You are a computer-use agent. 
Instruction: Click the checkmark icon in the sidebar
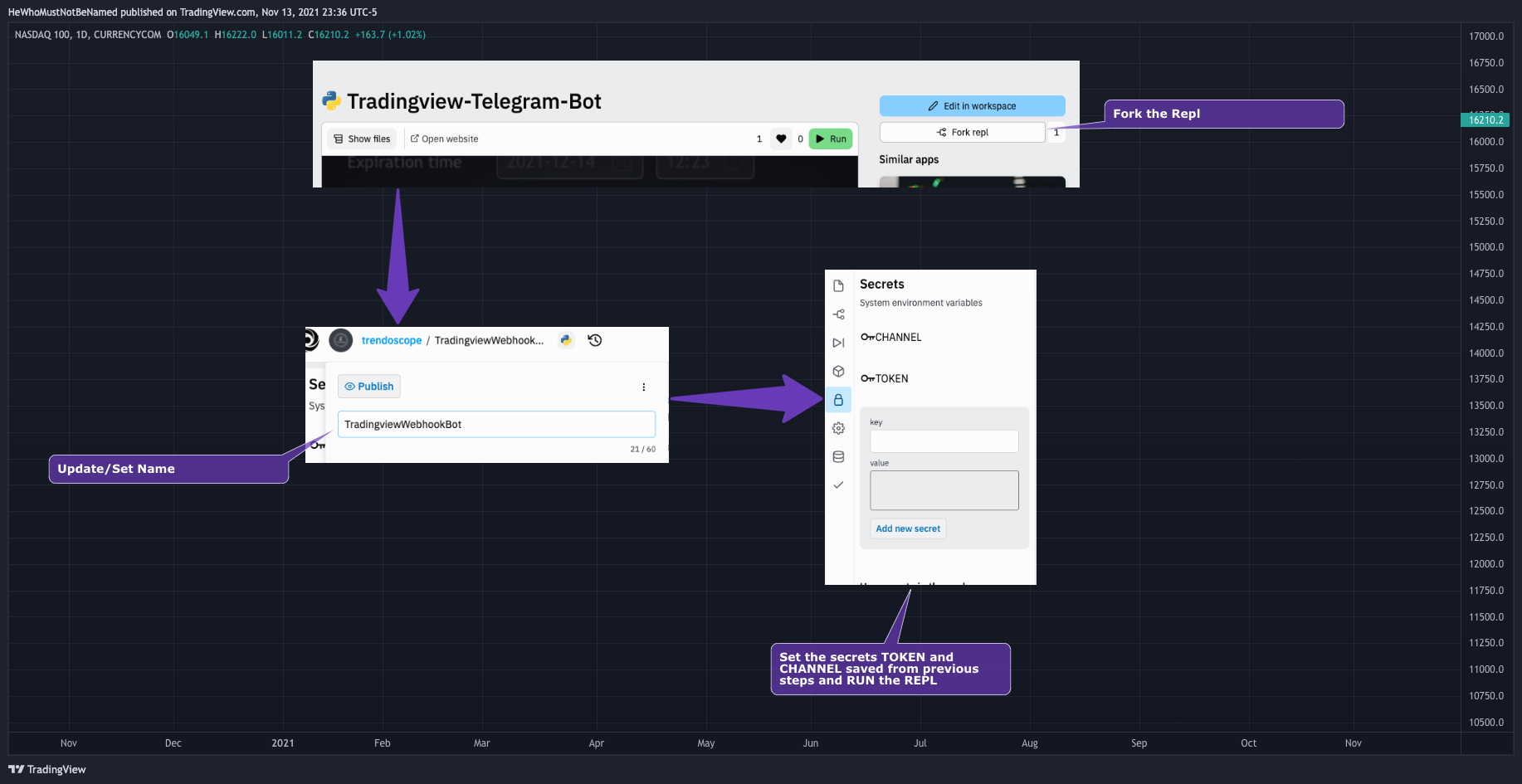839,485
